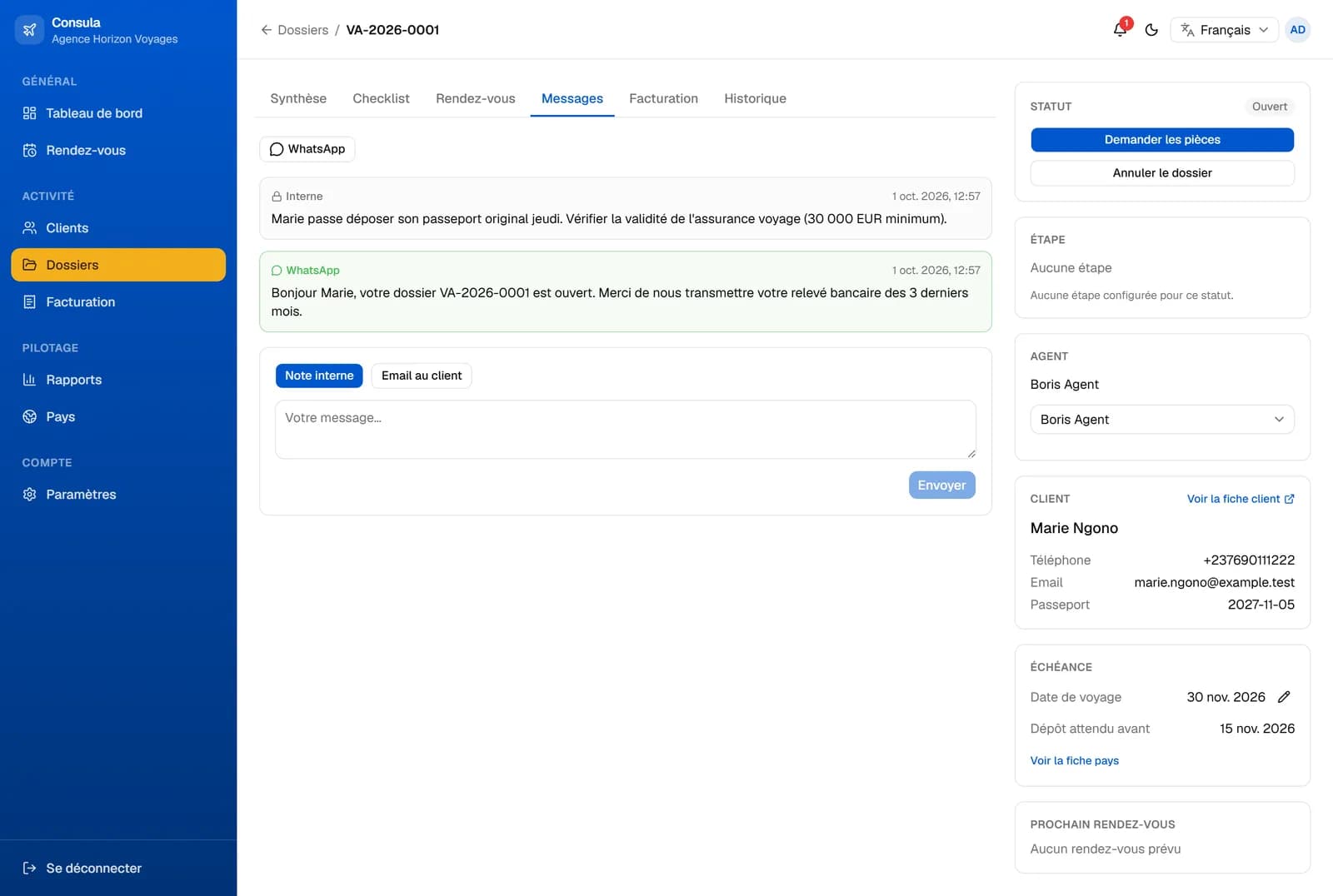Open the Pays sidebar item
Image resolution: width=1333 pixels, height=896 pixels.
coord(118,417)
